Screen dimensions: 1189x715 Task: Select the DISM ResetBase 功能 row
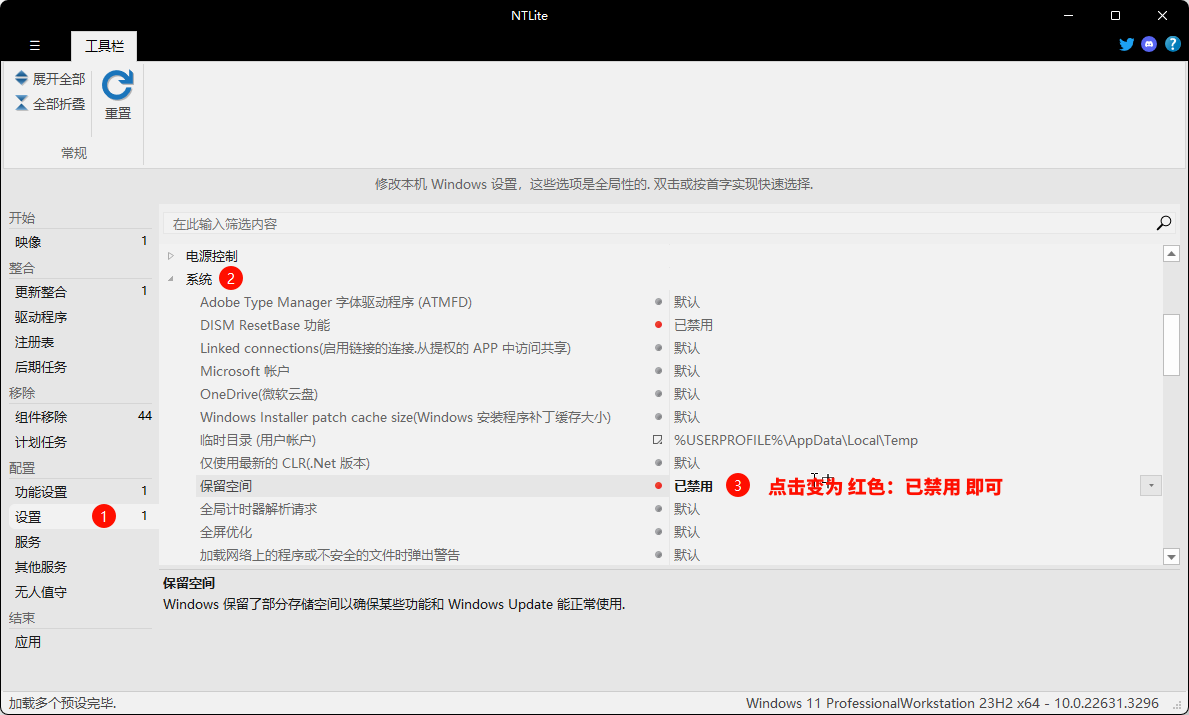point(265,325)
